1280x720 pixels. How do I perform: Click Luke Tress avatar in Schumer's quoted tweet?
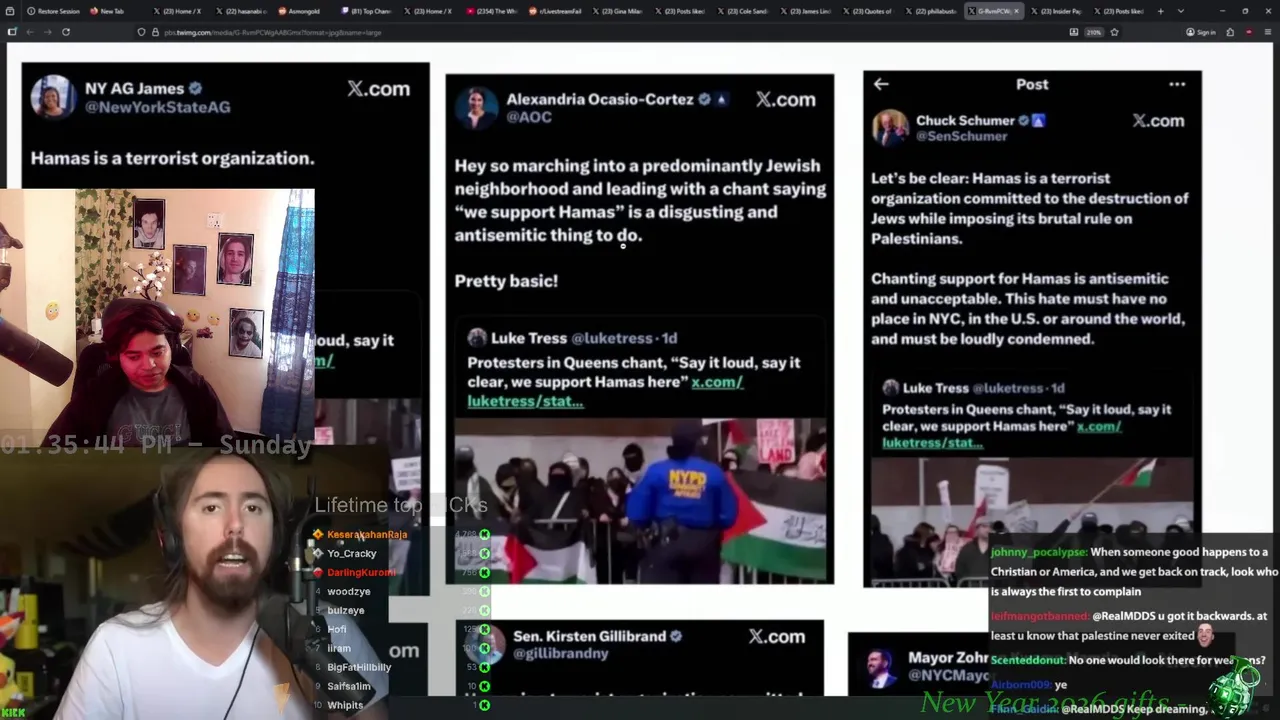pos(890,388)
